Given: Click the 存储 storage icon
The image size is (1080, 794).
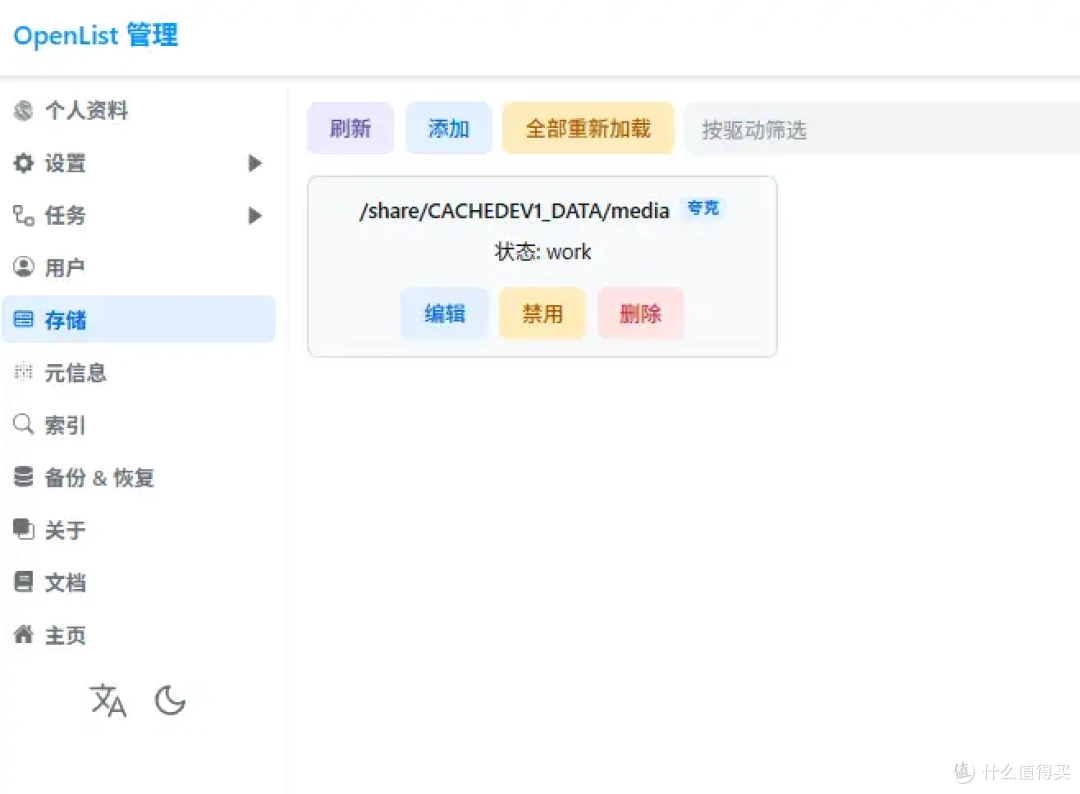Looking at the screenshot, I should (x=23, y=320).
